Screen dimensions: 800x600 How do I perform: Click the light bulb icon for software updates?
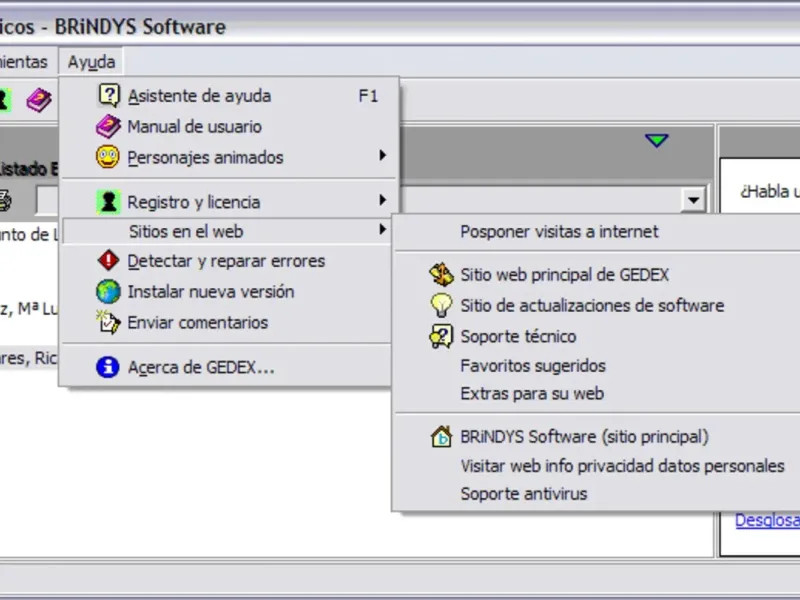point(441,305)
